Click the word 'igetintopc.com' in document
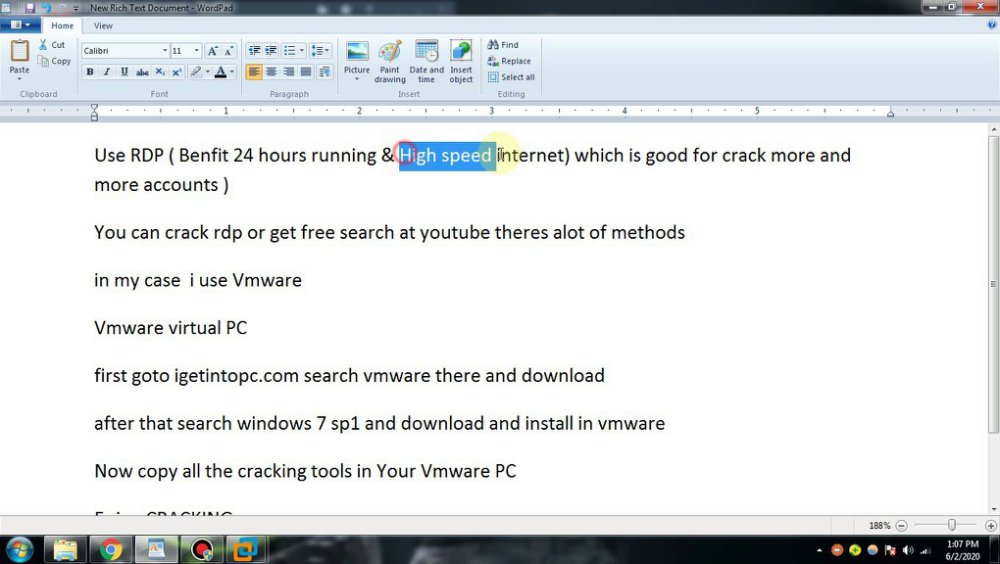Image resolution: width=1000 pixels, height=564 pixels. (x=237, y=375)
